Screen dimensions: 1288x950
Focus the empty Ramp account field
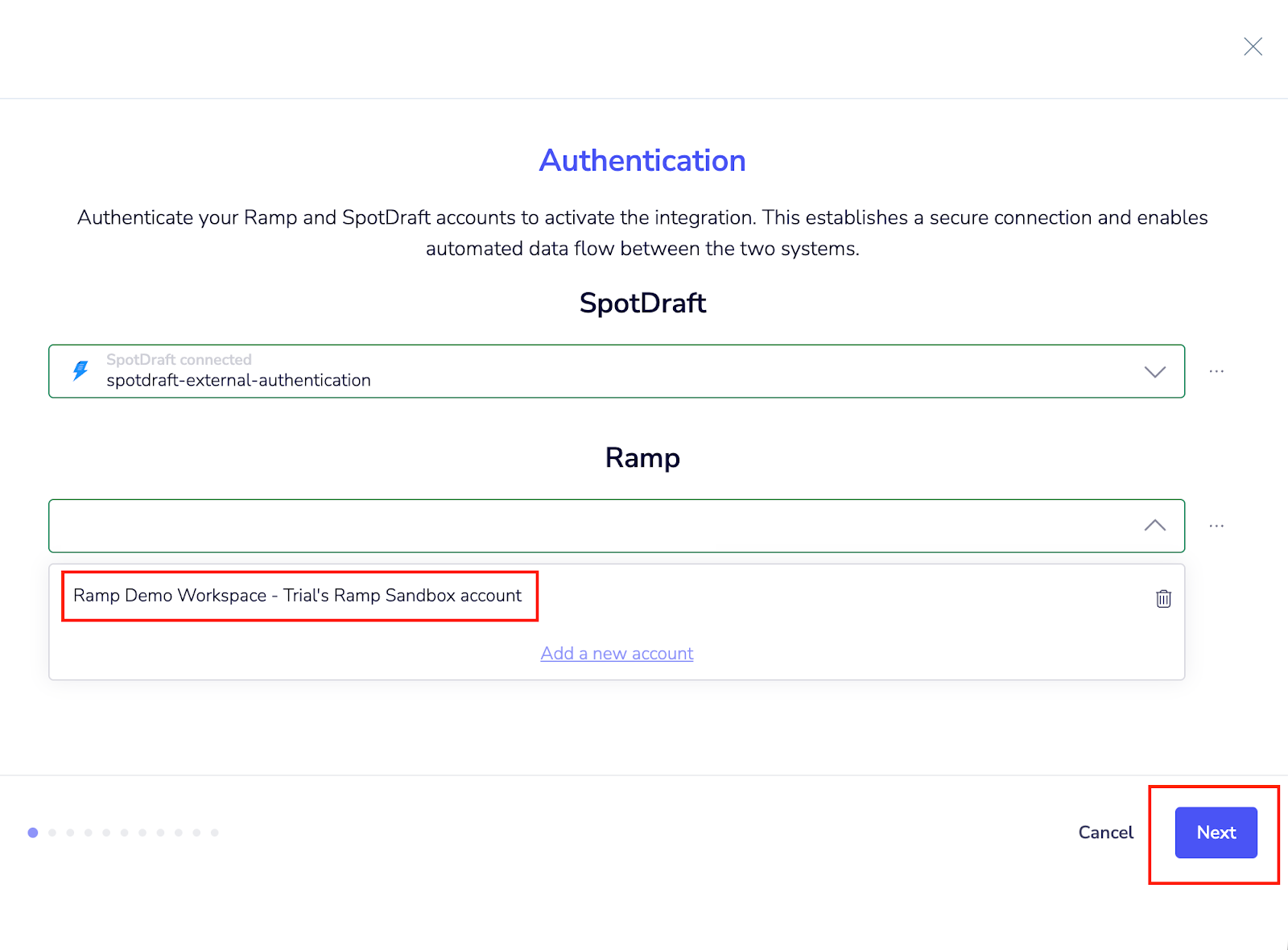563,526
